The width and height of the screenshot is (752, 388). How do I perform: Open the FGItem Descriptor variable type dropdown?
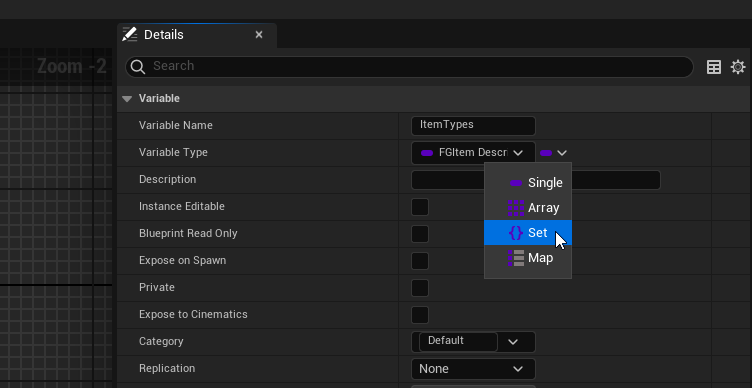473,153
